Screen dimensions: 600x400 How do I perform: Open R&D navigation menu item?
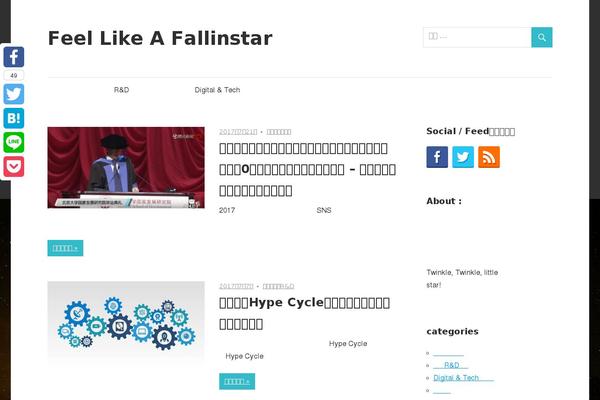pos(121,90)
